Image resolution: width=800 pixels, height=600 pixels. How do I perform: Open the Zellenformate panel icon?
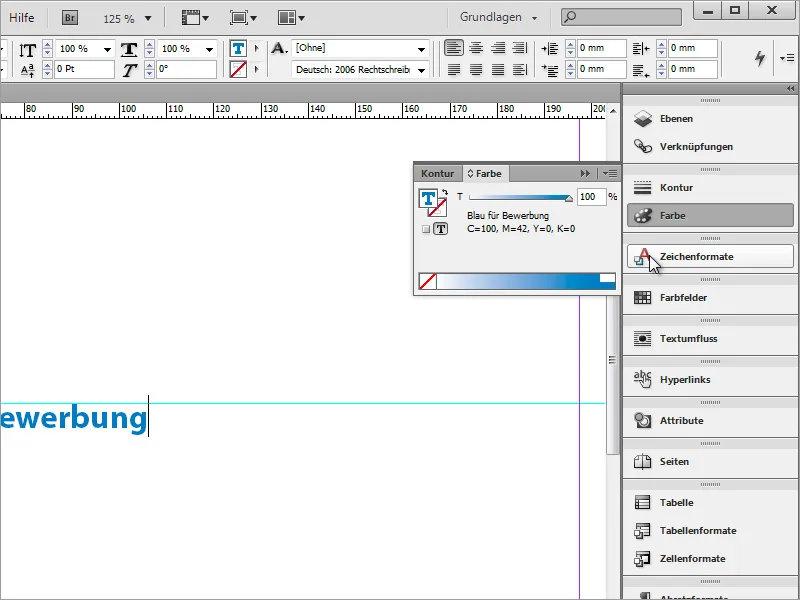(643, 559)
